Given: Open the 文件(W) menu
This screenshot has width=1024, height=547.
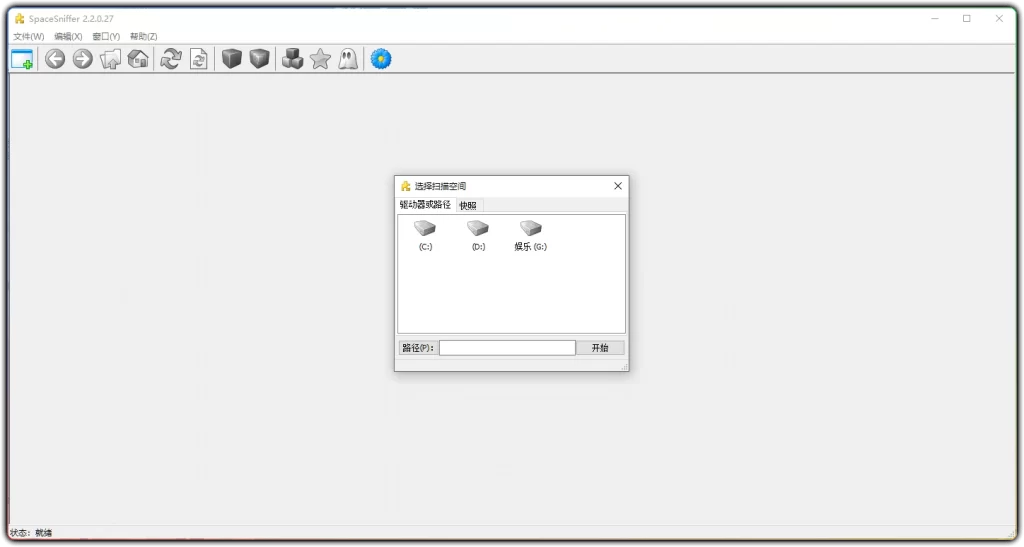Looking at the screenshot, I should point(29,37).
